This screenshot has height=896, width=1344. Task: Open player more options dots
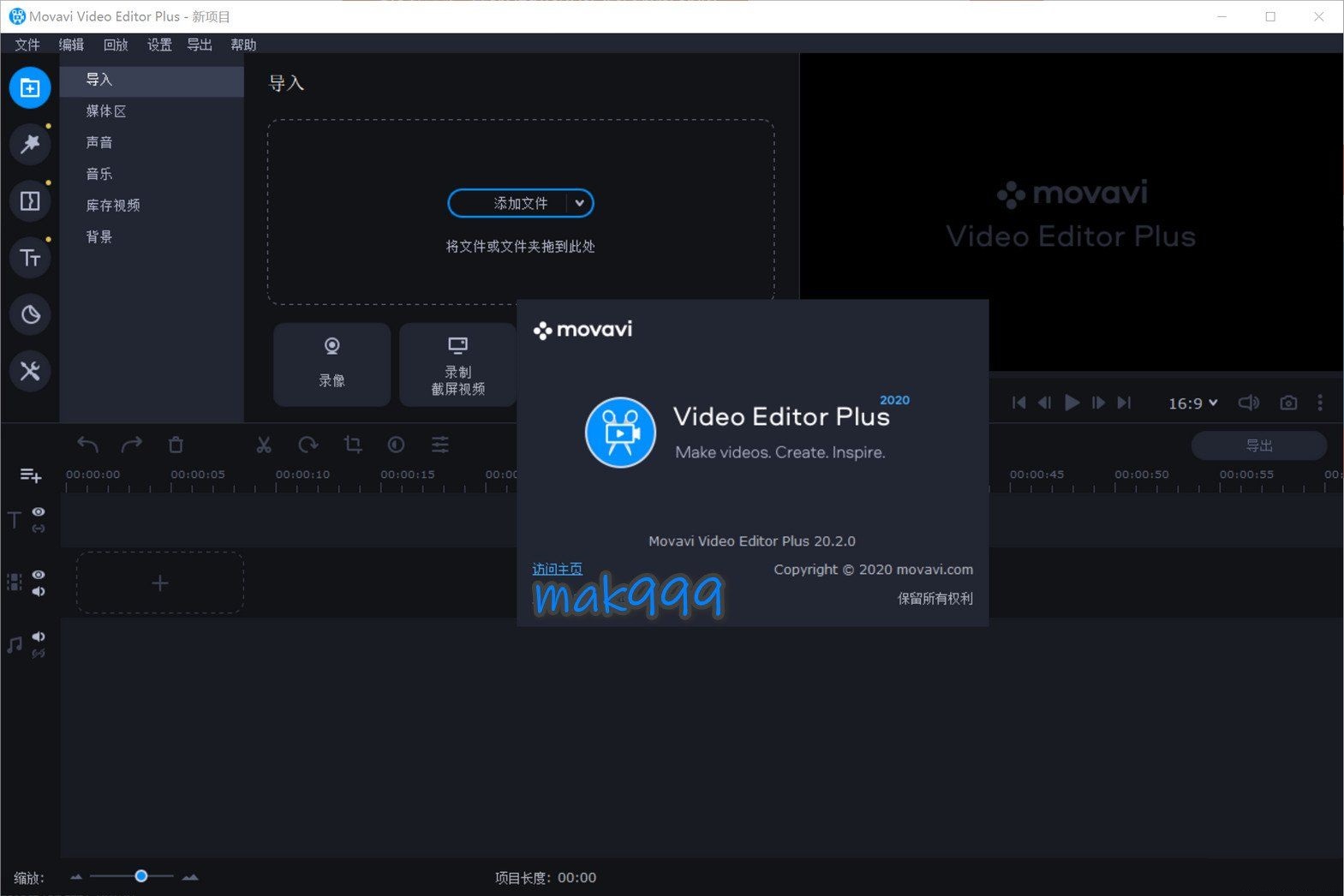click(1320, 403)
